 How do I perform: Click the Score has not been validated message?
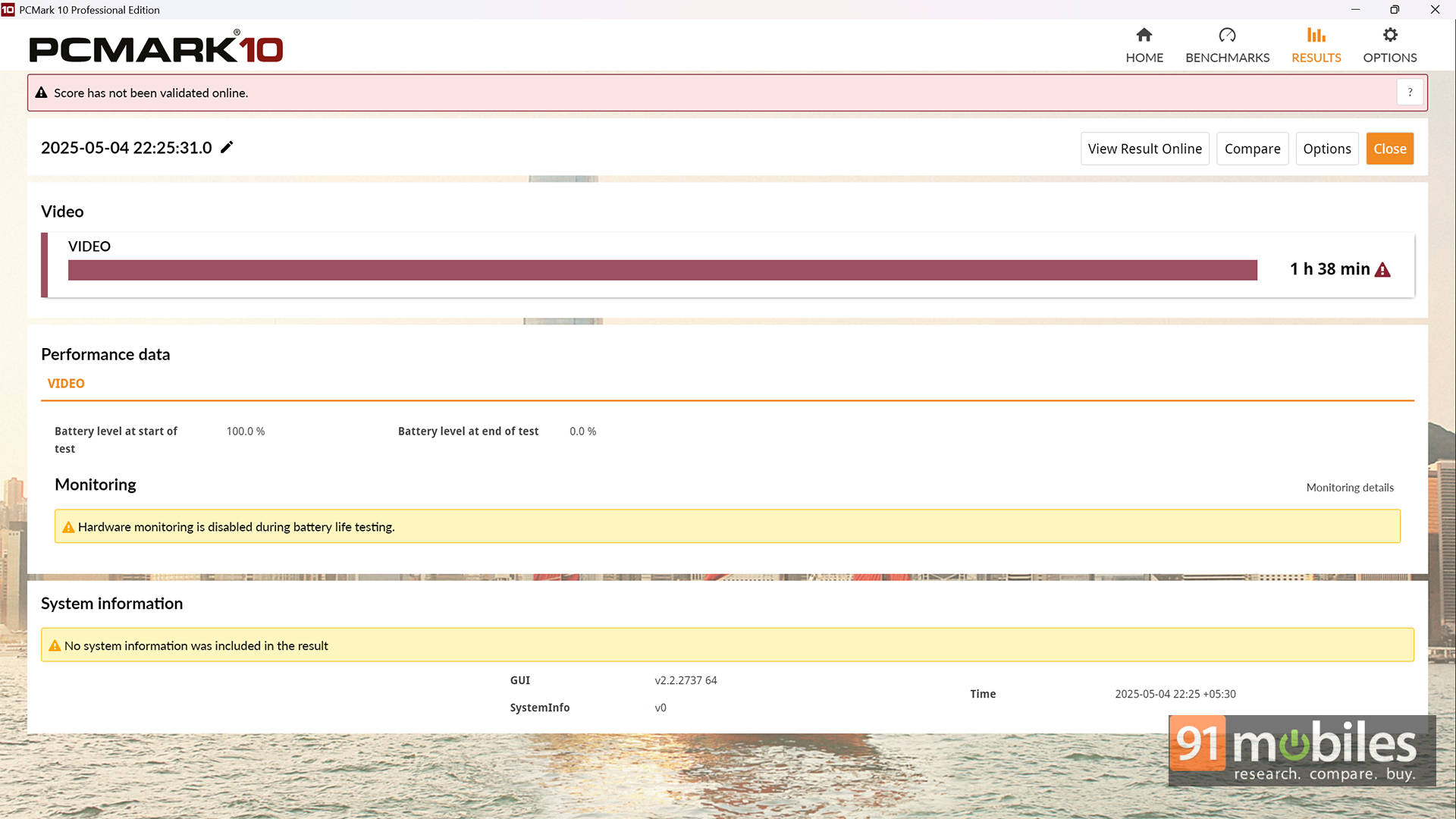coord(151,93)
